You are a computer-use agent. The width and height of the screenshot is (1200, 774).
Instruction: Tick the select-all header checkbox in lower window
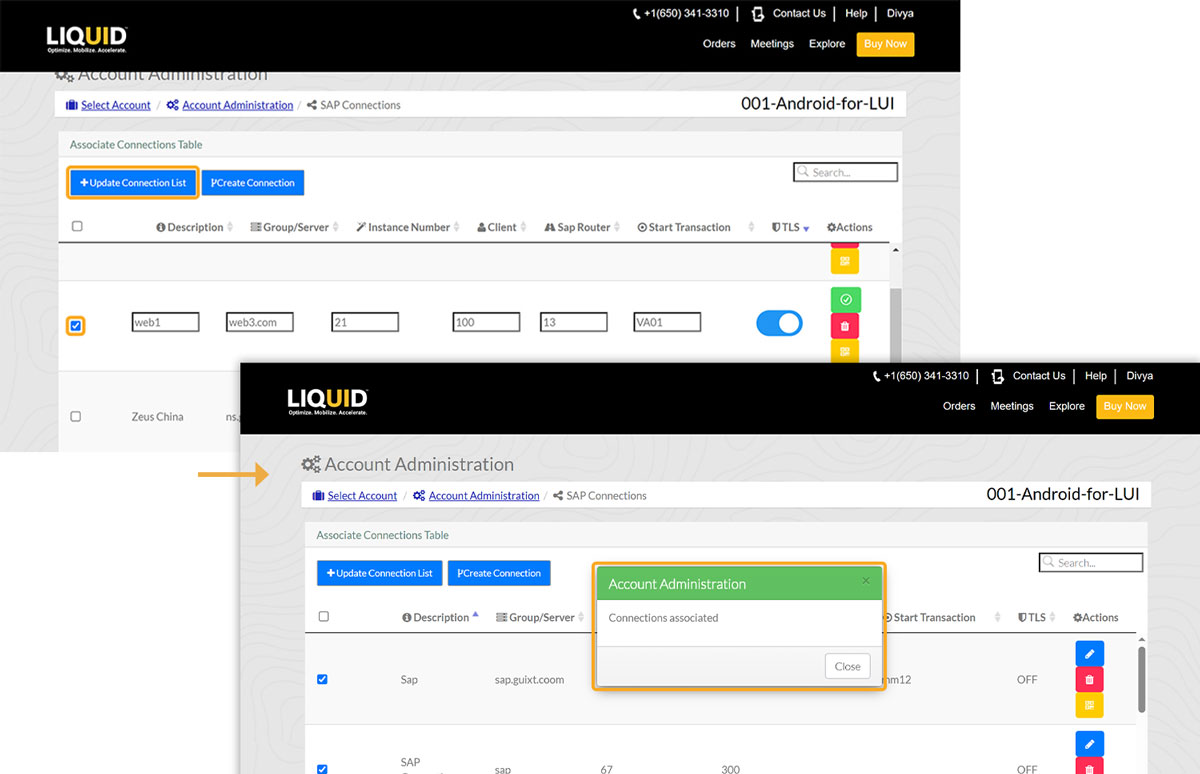(323, 616)
